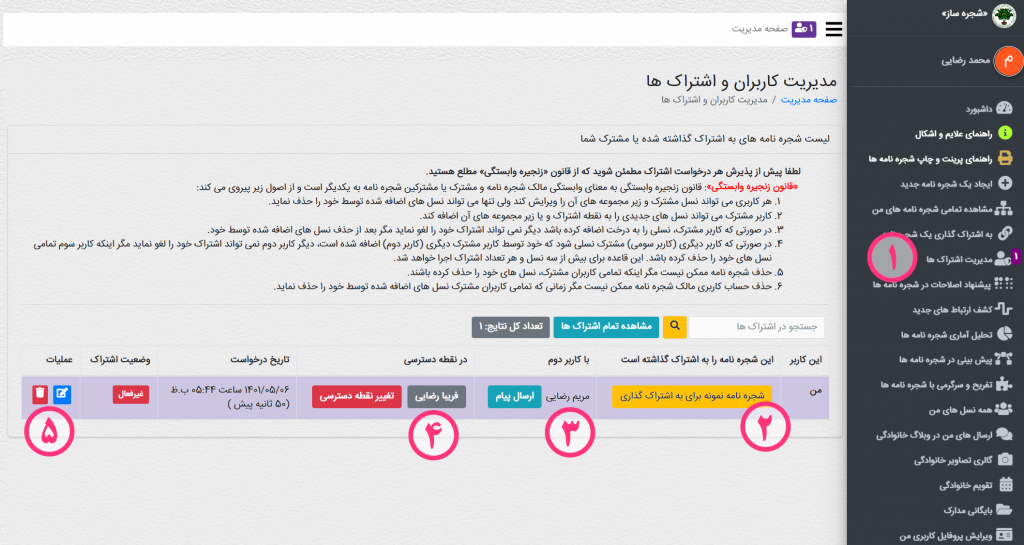Open راهنمای پرینت و چاپ menu item
The height and width of the screenshot is (545, 1024).
[930, 159]
